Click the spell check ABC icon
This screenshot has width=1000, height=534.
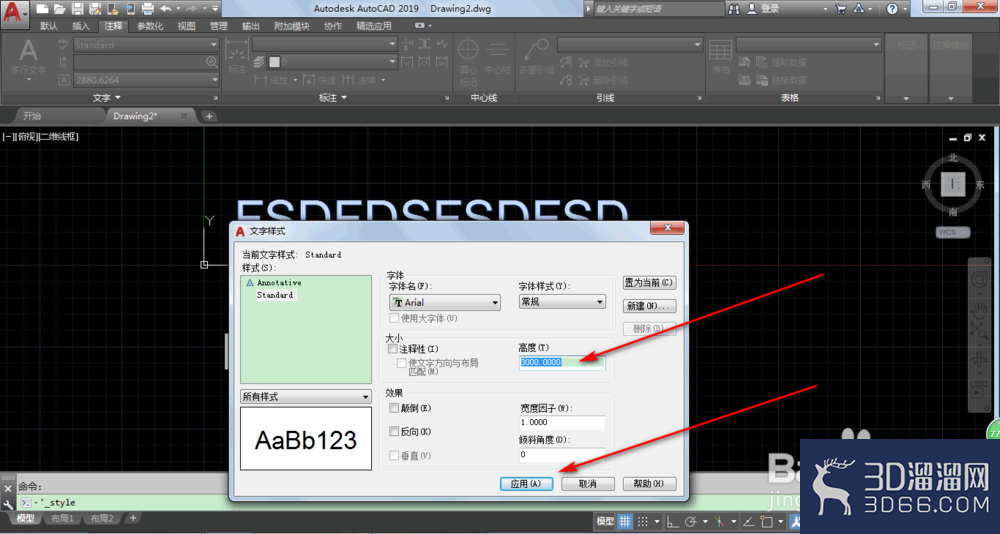pos(63,44)
